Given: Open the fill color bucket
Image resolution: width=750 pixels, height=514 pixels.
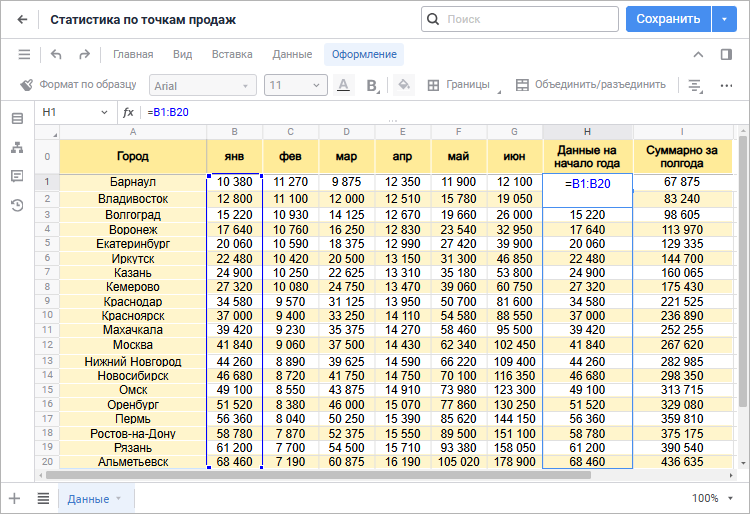Looking at the screenshot, I should pos(404,85).
